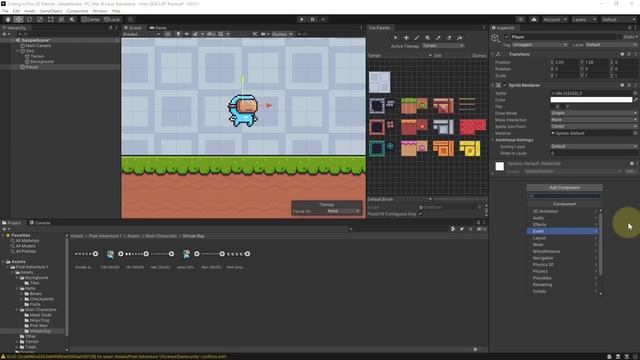This screenshot has width=640, height=360.
Task: Click the Order in Layer field
Action: [594, 153]
